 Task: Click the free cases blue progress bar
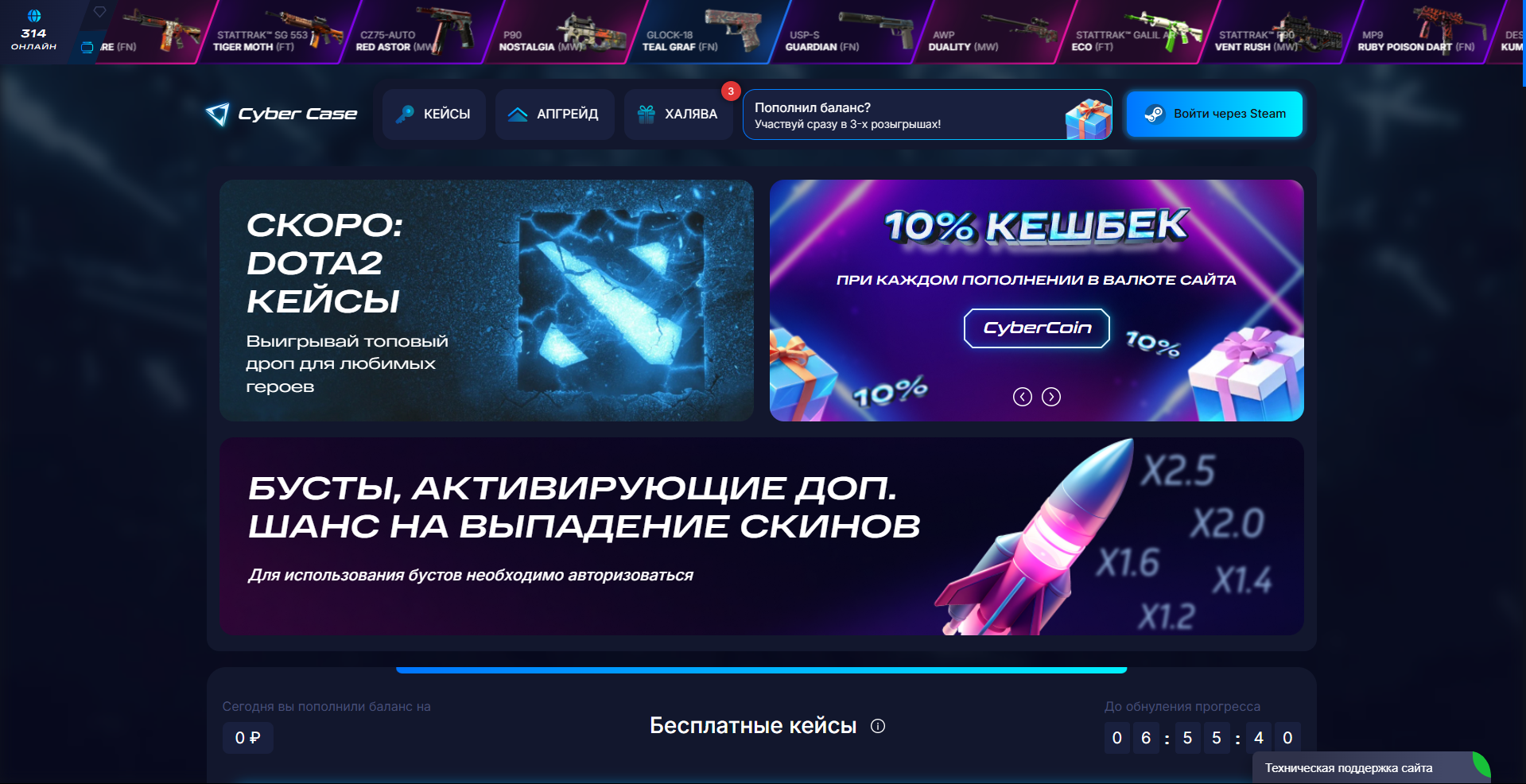point(761,670)
